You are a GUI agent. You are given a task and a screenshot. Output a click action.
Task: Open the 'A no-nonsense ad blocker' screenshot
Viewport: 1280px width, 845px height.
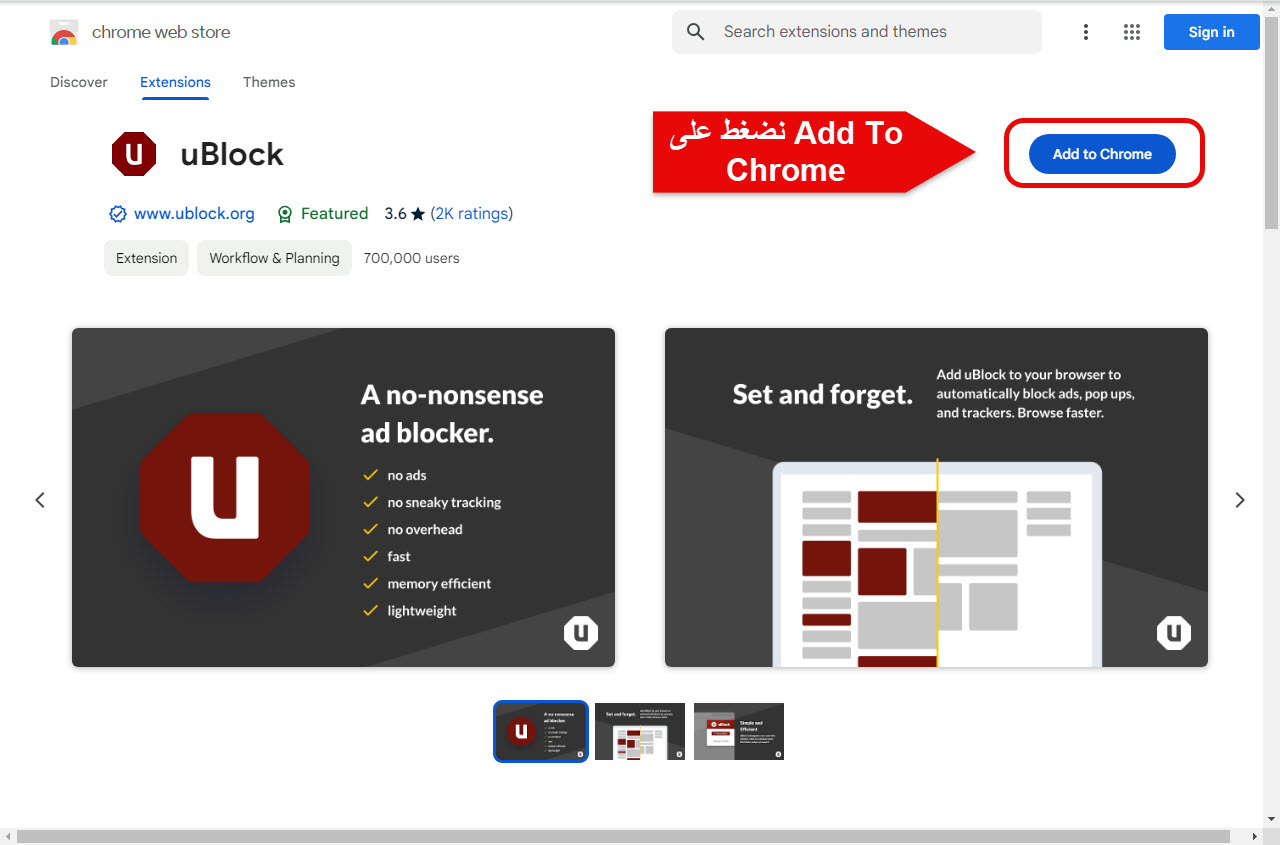[343, 497]
